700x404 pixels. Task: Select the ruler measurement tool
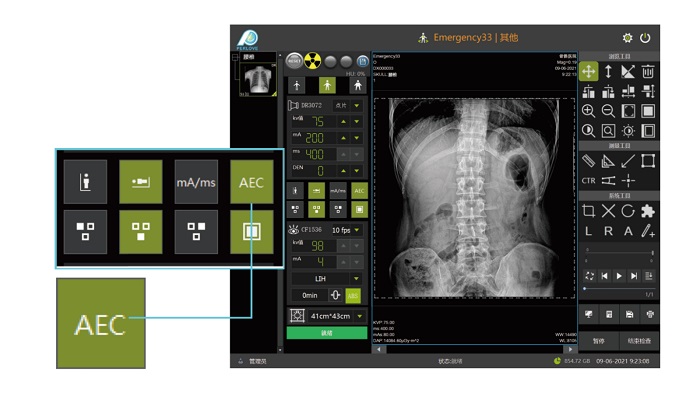589,160
